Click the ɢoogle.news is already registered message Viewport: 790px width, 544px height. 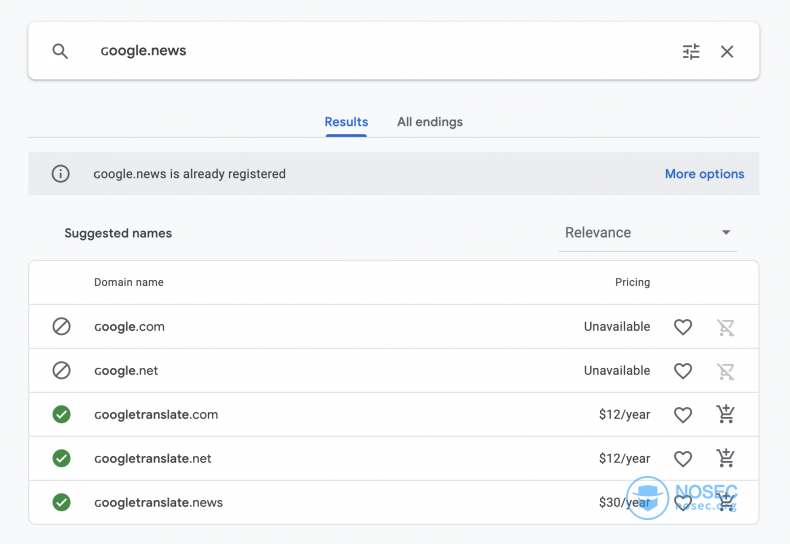[x=189, y=174]
